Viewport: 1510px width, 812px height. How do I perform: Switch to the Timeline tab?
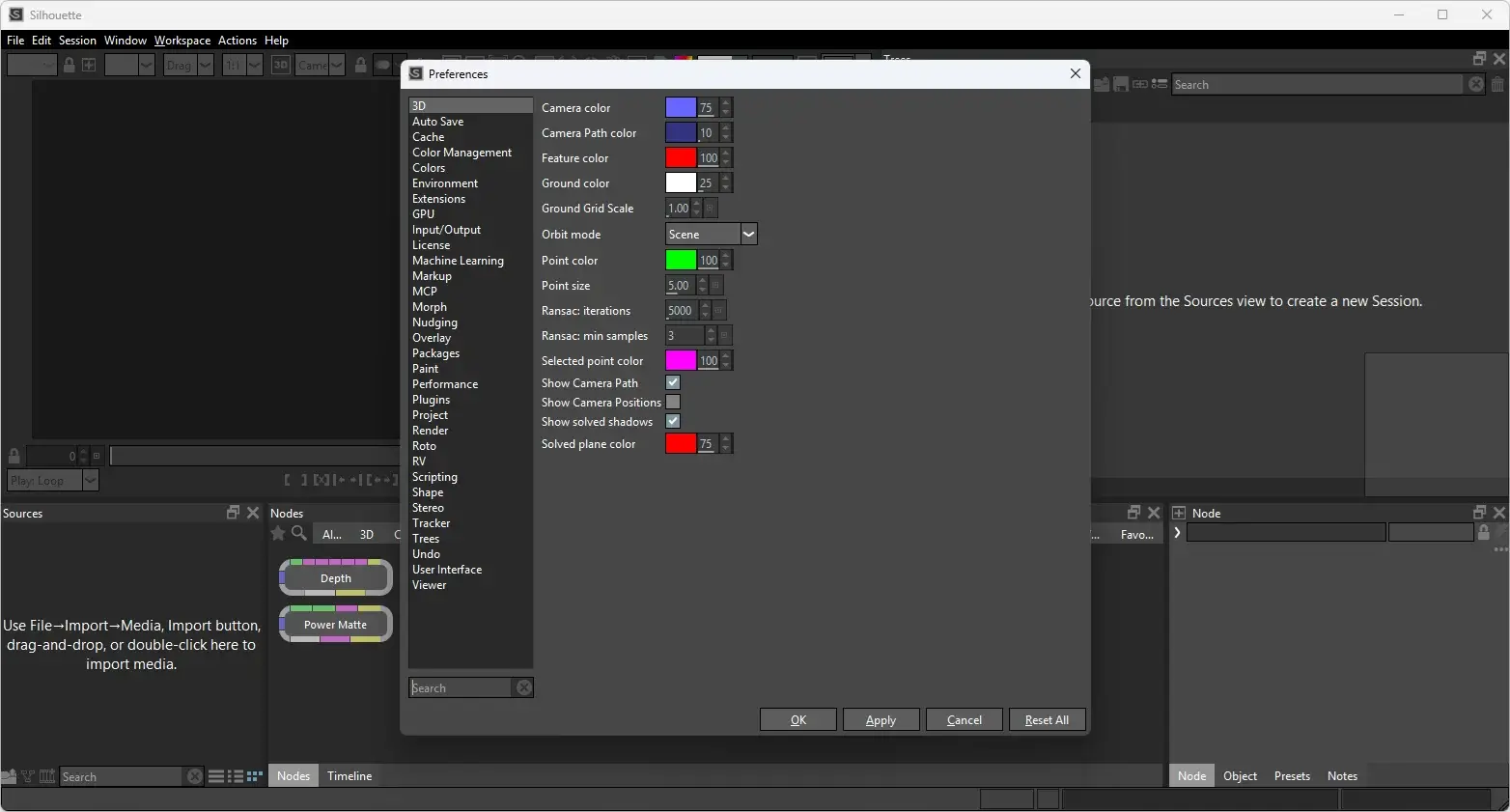tap(350, 776)
